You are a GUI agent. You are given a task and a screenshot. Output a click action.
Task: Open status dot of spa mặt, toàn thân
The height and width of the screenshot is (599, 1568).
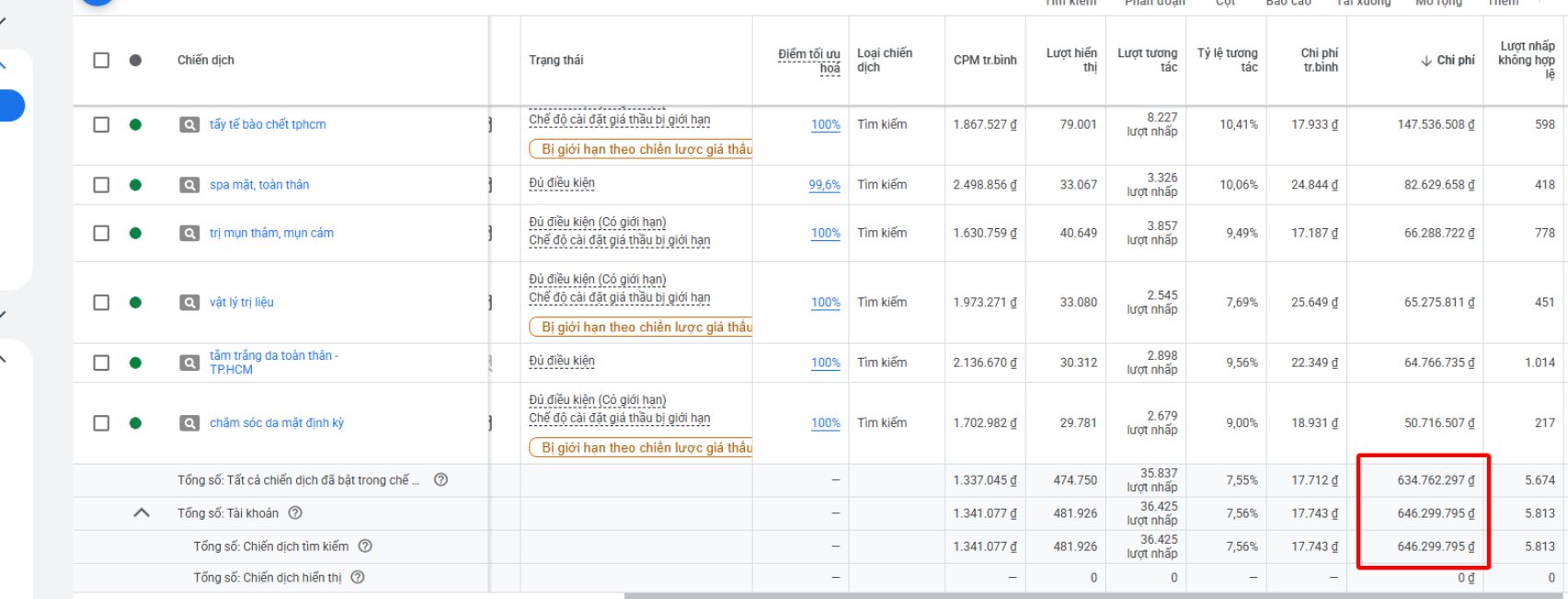[x=135, y=185]
